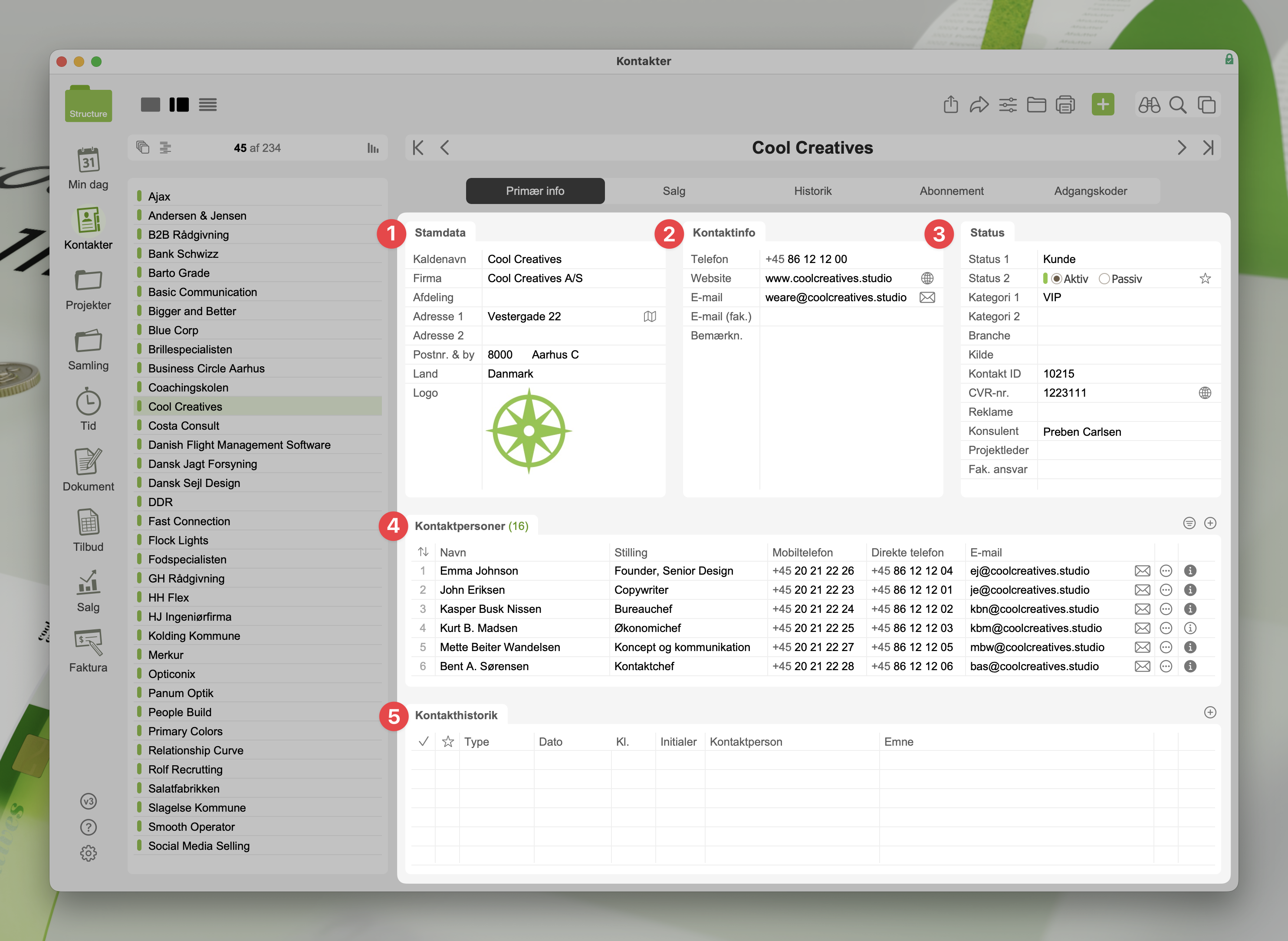The image size is (1288, 941).
Task: Open website via globe icon next to Website
Action: [927, 279]
